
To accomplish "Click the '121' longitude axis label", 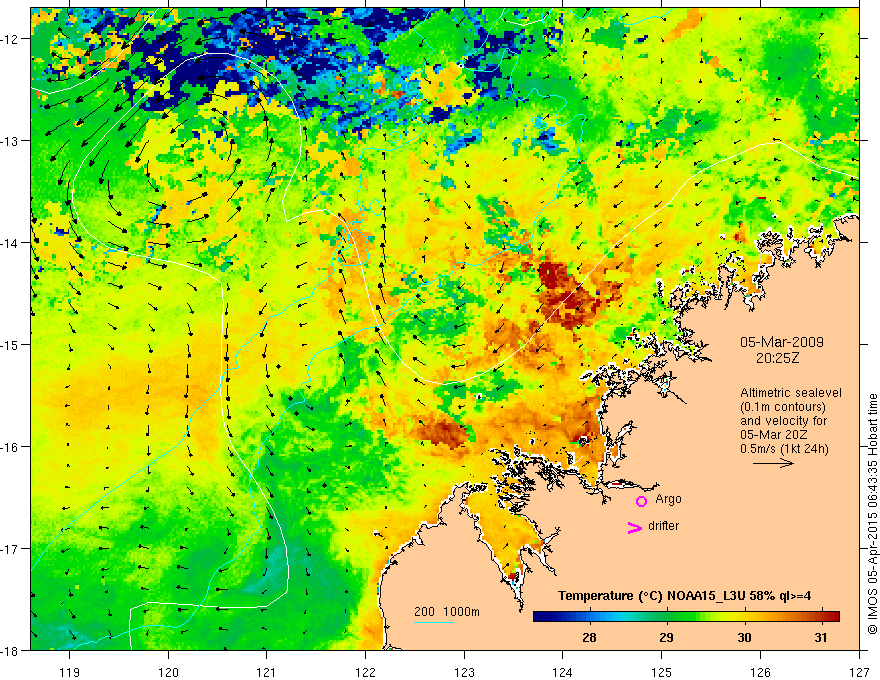I will (x=267, y=672).
